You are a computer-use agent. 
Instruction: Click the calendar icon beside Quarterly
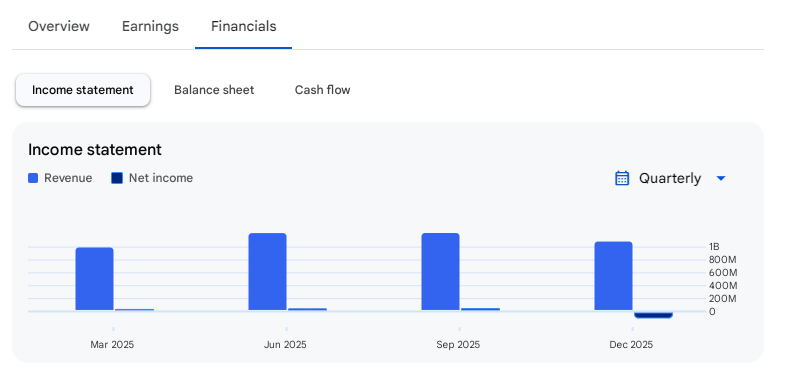[622, 178]
